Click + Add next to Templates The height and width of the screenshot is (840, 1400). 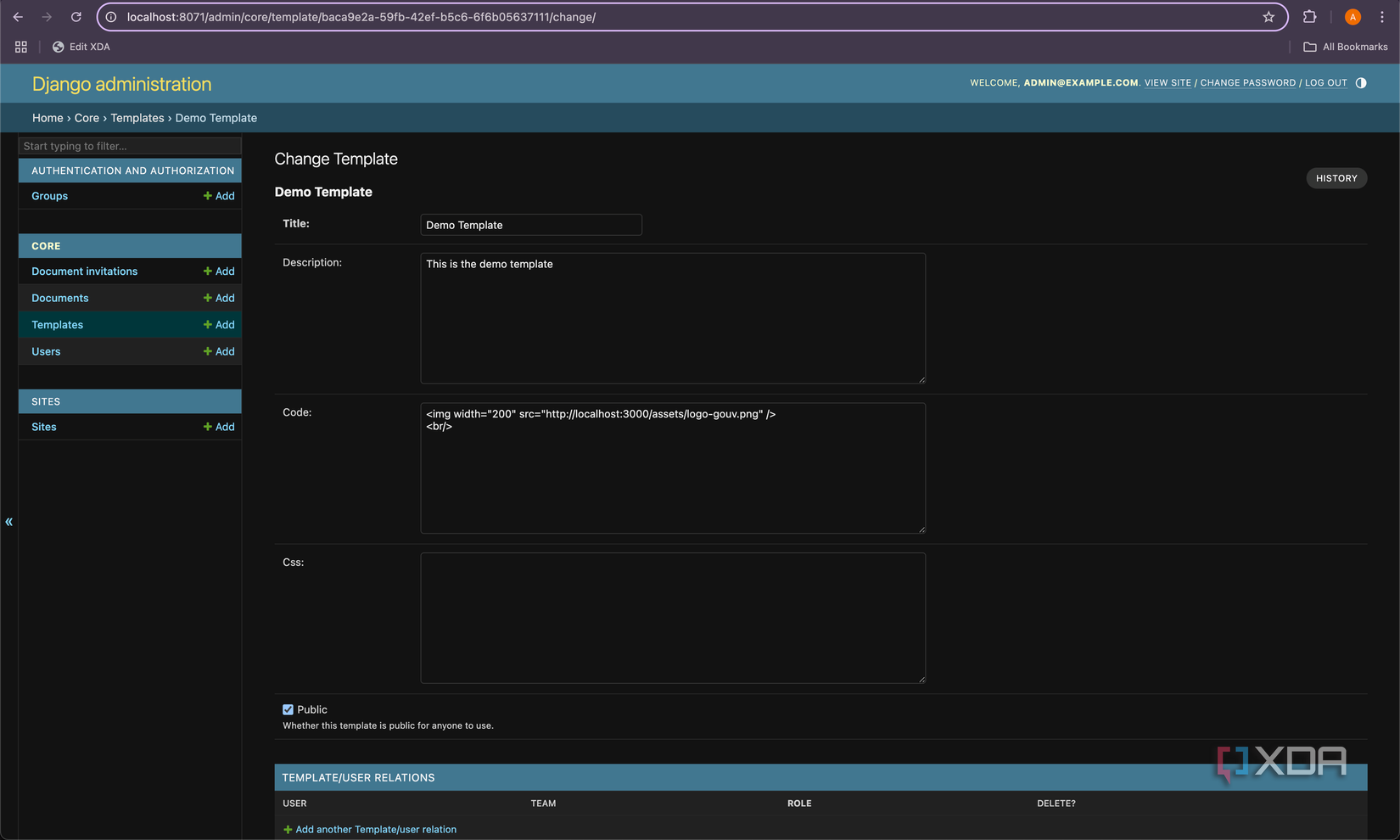219,324
